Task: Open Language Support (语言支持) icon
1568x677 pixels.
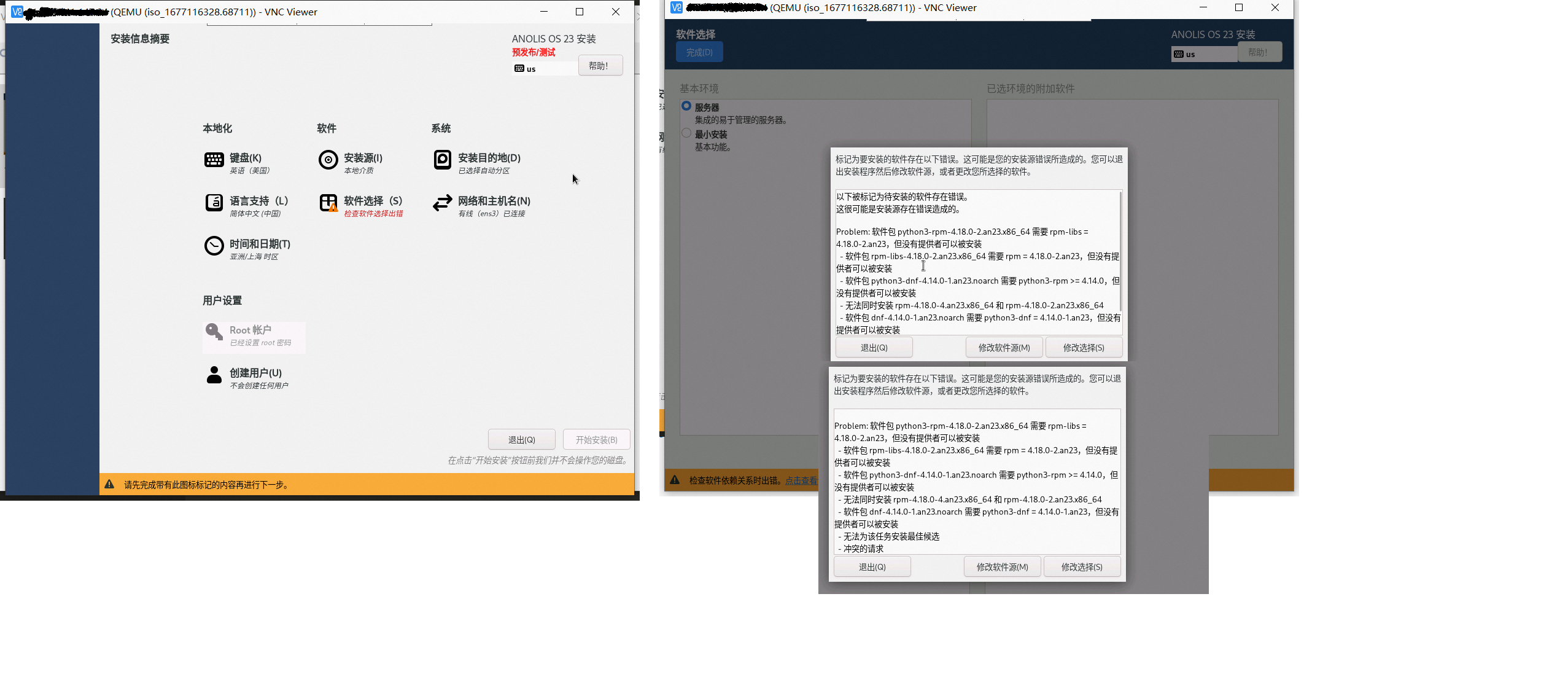Action: click(214, 203)
